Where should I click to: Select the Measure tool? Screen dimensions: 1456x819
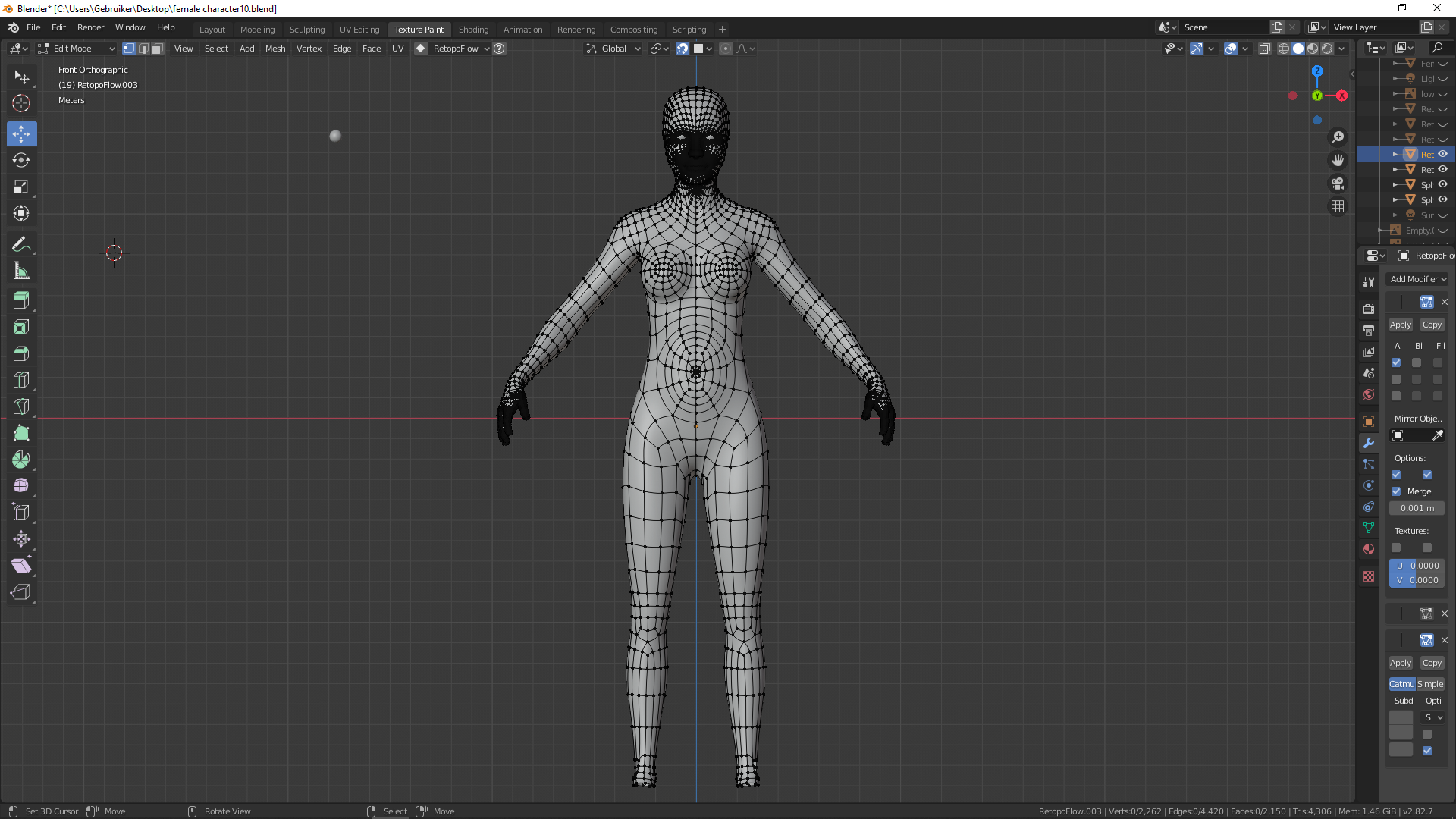coord(21,271)
